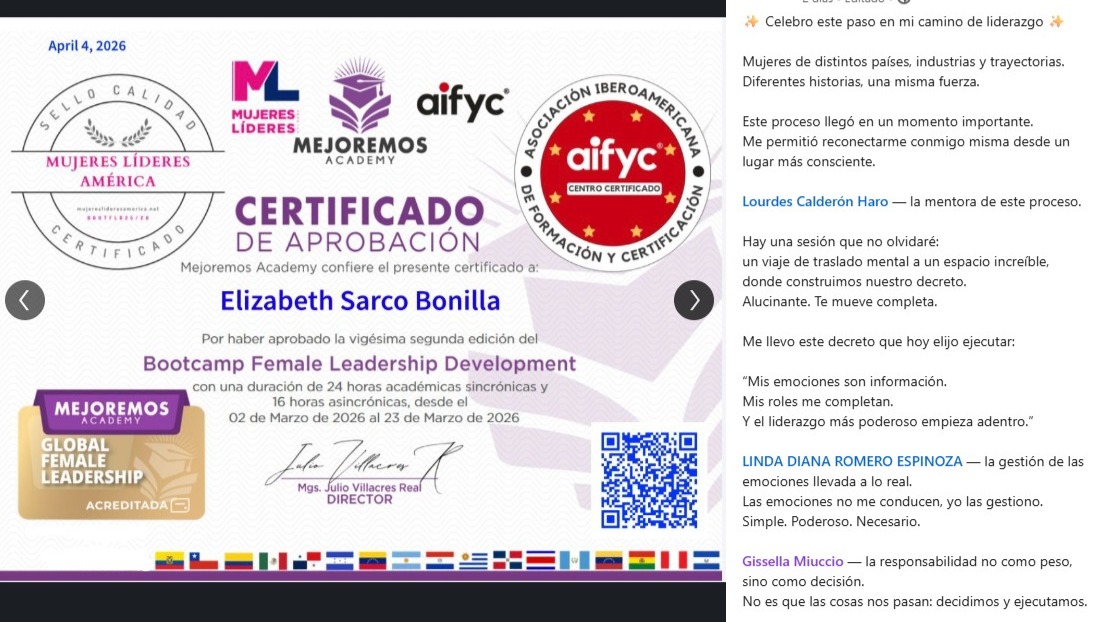Screen dimensions: 1106x622
Task: Click the Guatemala flag in flag row
Action: [574, 561]
